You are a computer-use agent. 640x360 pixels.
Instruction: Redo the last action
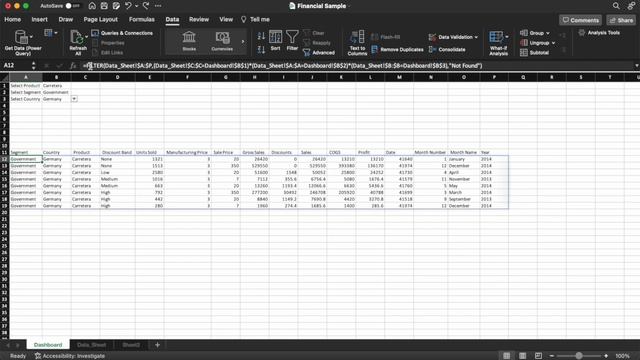146,6
